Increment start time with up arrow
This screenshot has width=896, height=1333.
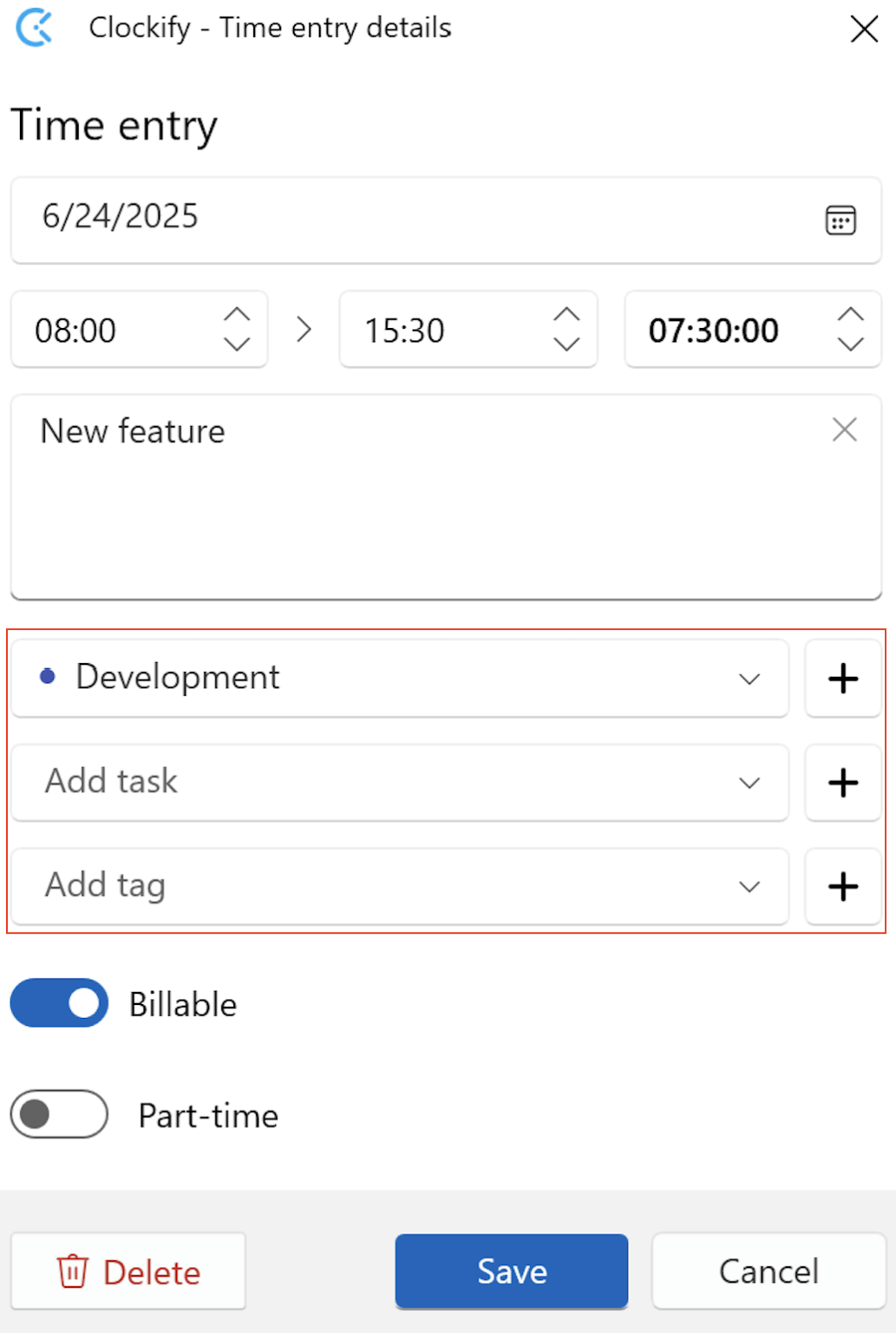click(x=237, y=316)
